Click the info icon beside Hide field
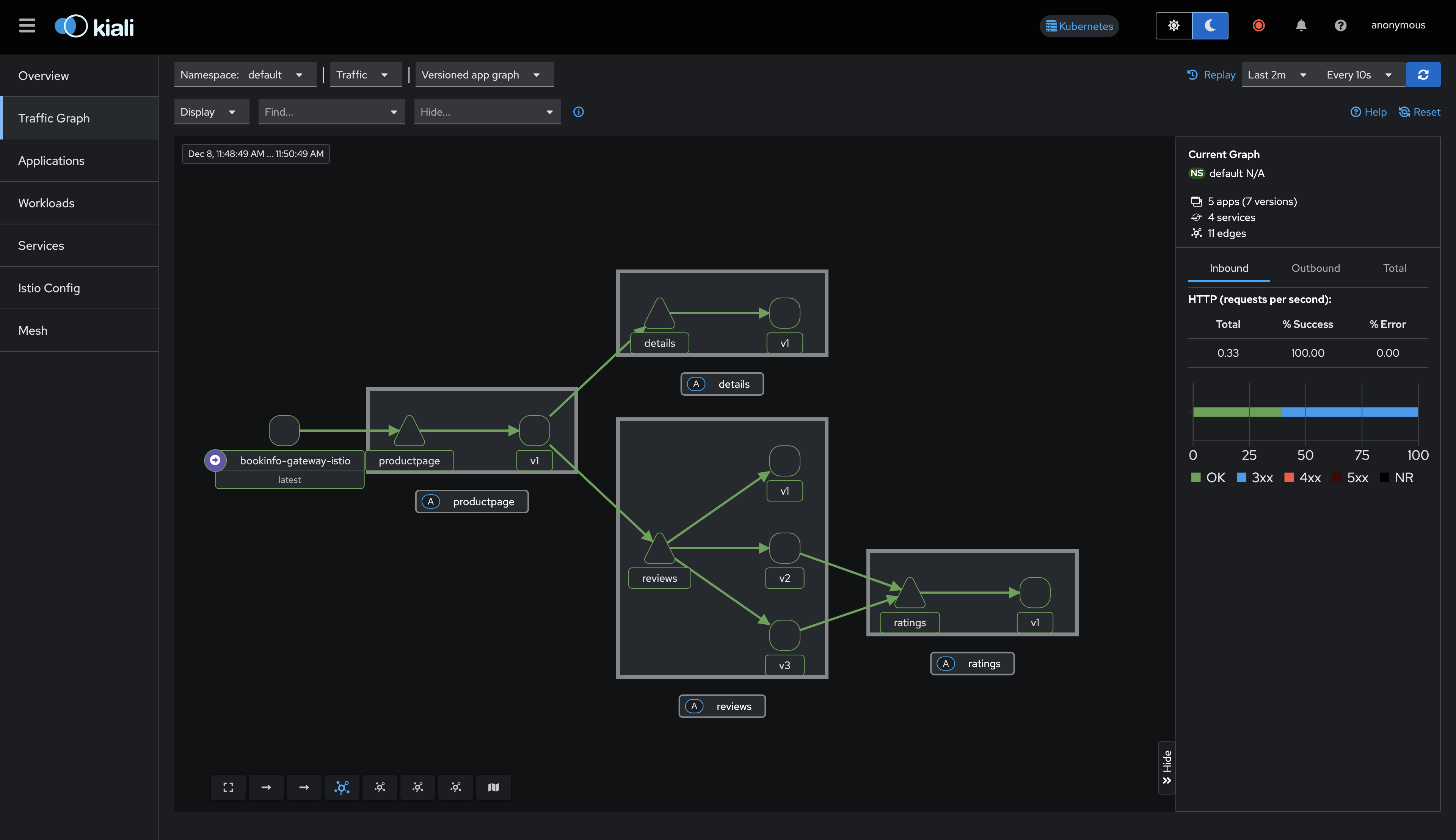This screenshot has width=1456, height=840. [578, 112]
